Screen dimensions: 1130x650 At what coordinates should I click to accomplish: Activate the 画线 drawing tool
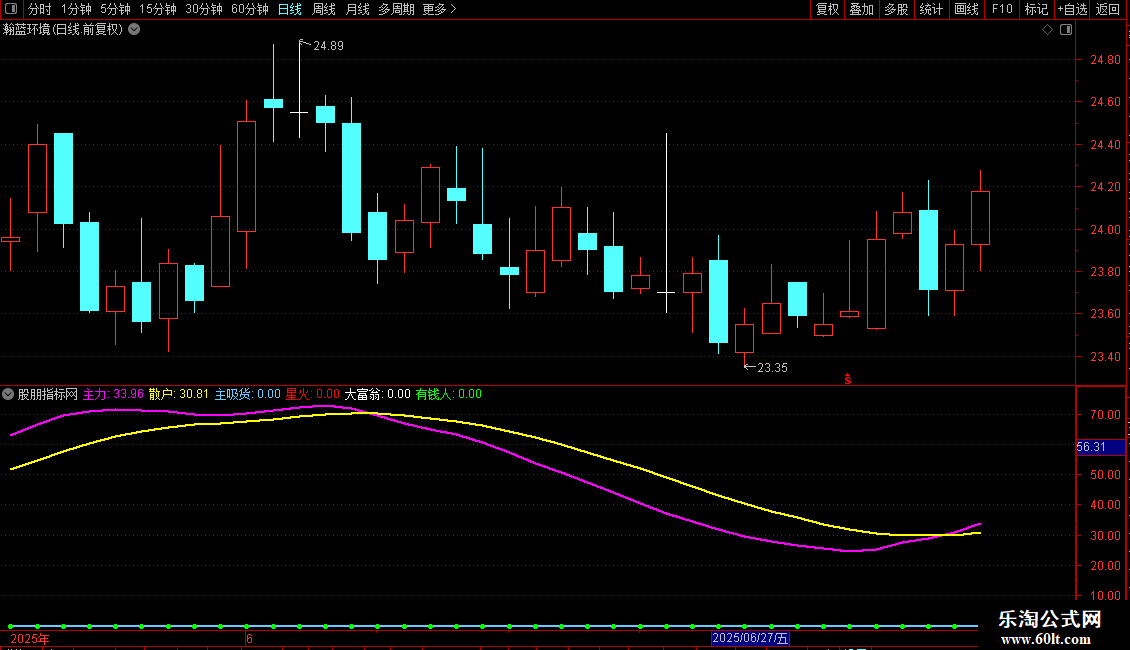(x=966, y=9)
